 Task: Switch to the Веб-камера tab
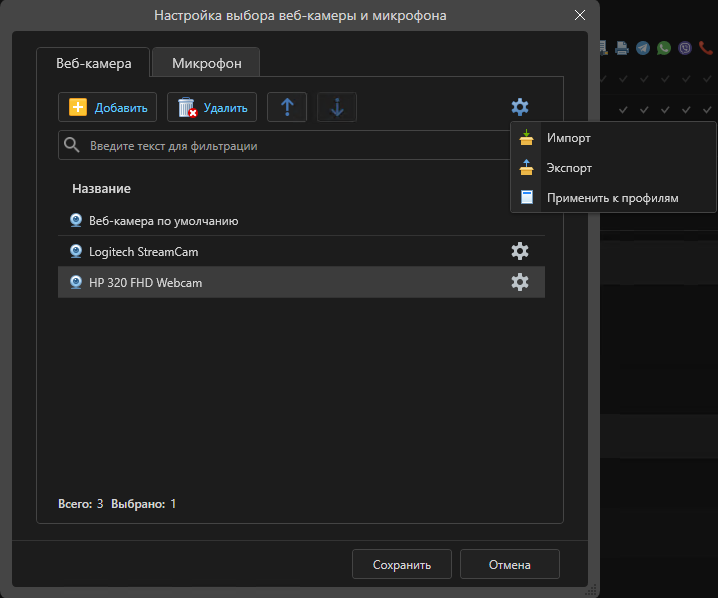point(93,62)
